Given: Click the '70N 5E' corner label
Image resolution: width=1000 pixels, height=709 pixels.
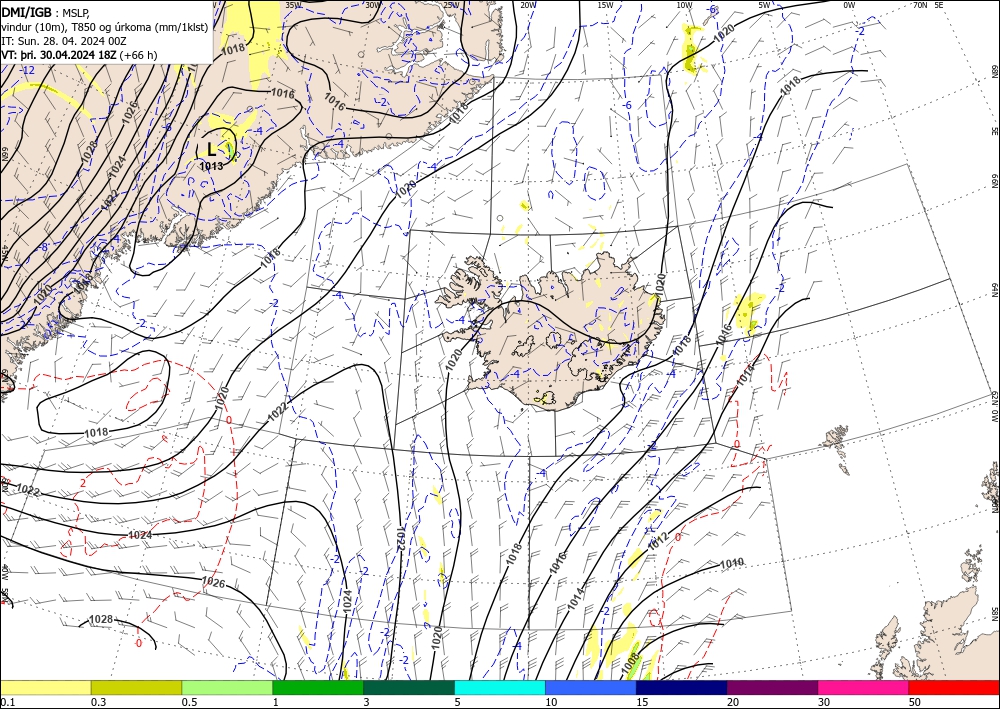Looking at the screenshot, I should (928, 5).
